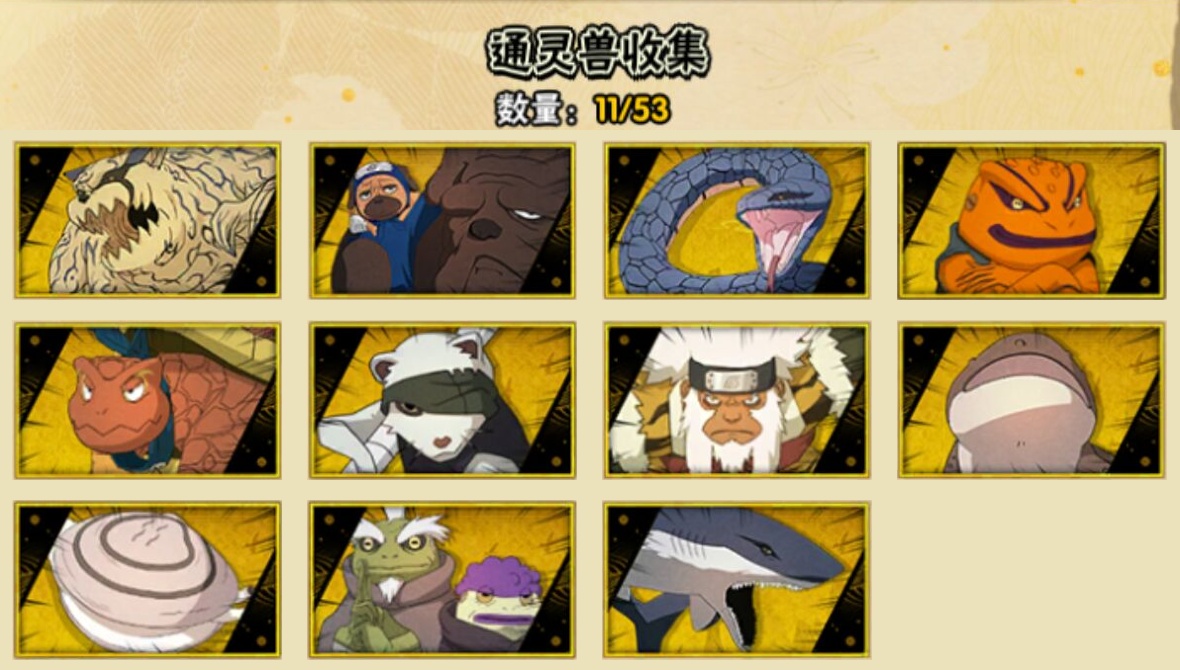Open the blue giant snake card

click(736, 220)
